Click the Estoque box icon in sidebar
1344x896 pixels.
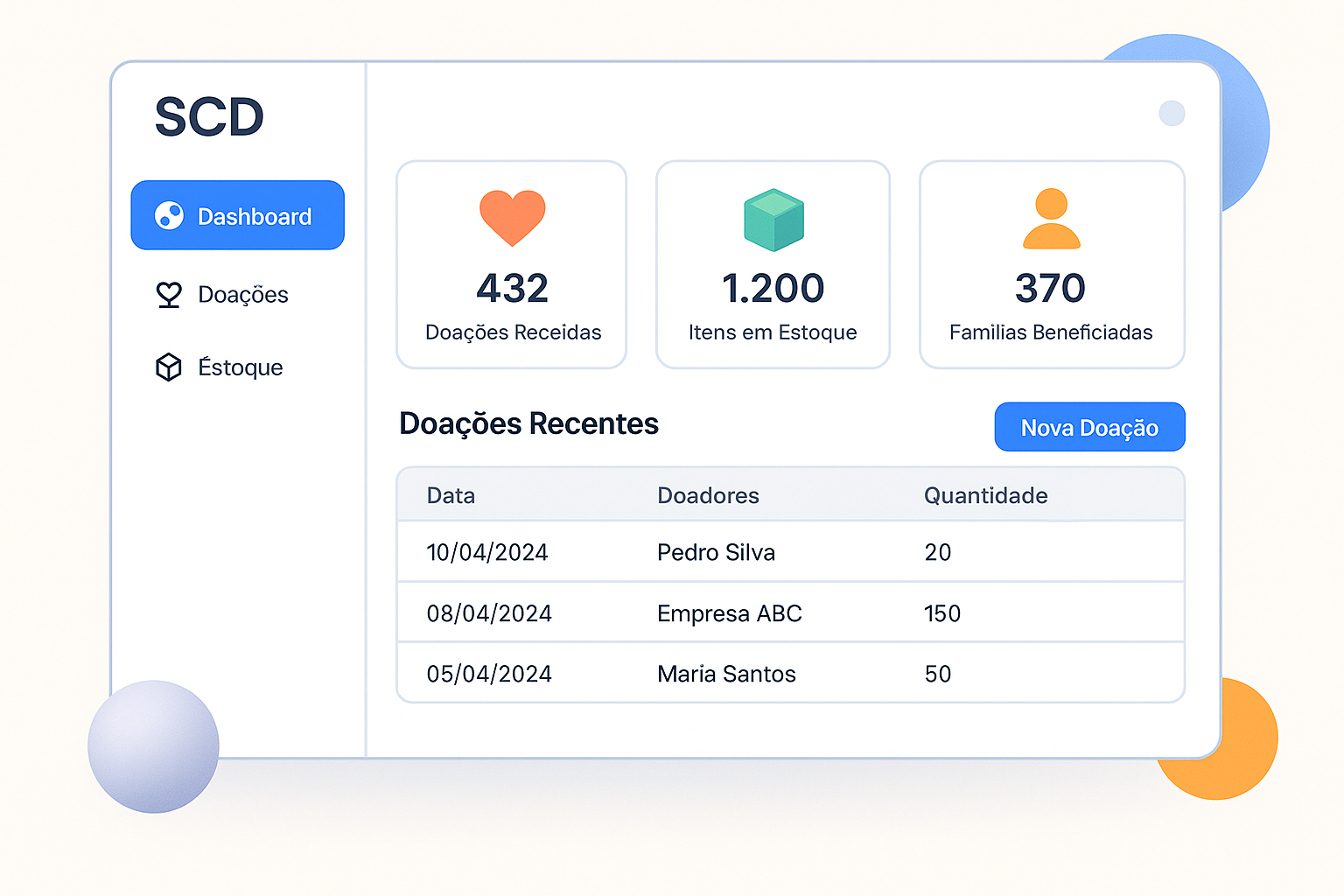pos(169,367)
